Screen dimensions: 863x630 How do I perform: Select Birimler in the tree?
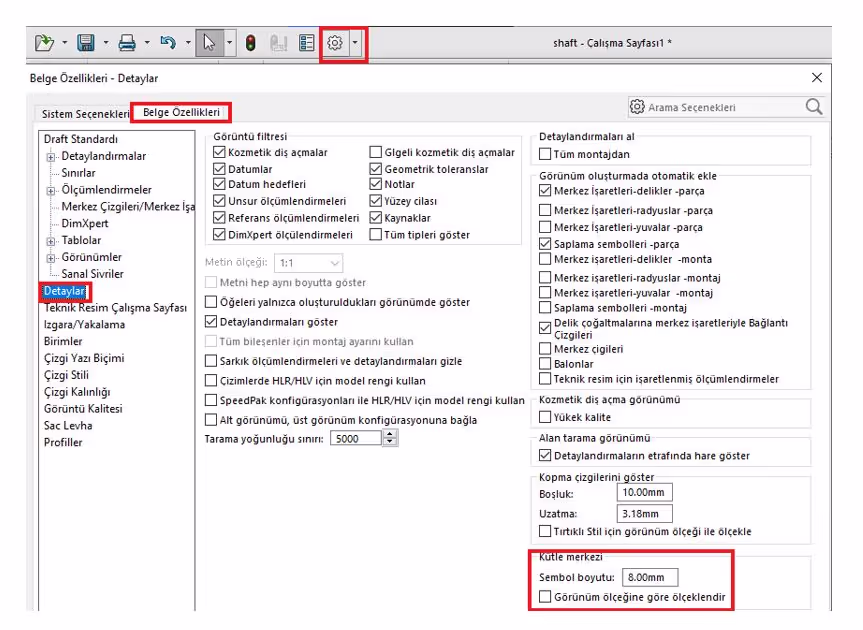tap(63, 341)
